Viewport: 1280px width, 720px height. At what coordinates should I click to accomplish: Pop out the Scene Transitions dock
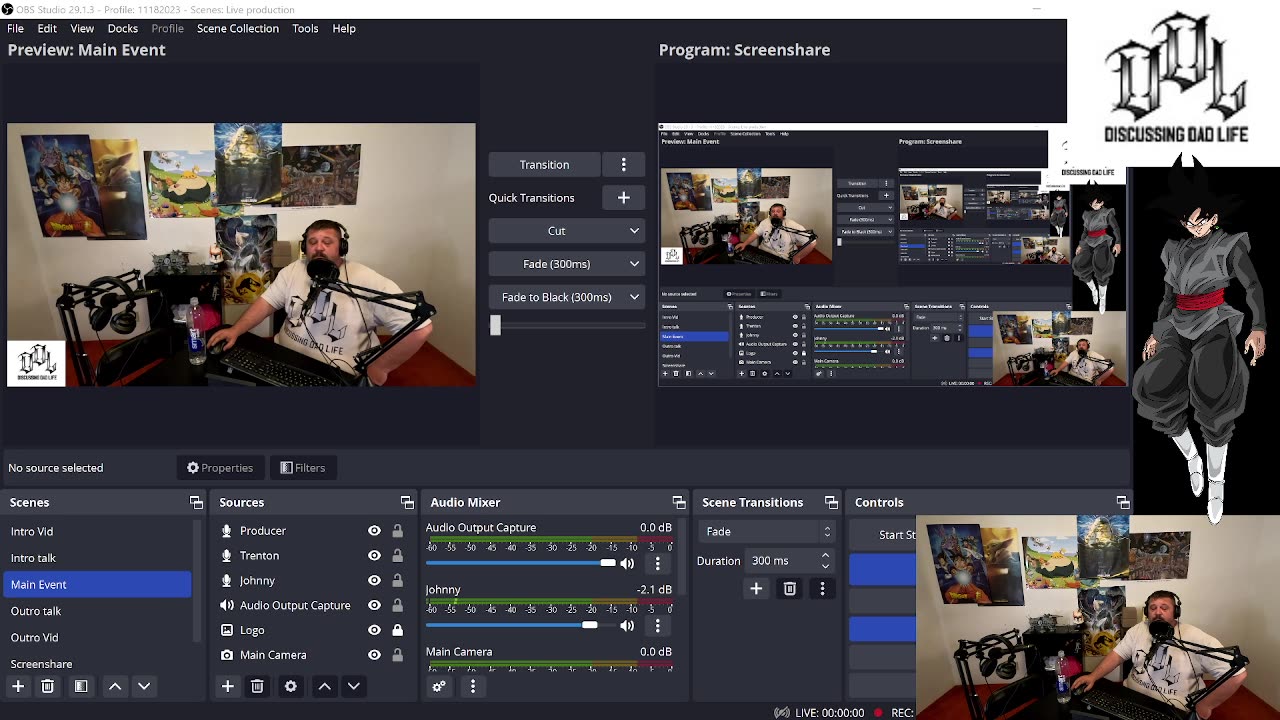(x=831, y=502)
